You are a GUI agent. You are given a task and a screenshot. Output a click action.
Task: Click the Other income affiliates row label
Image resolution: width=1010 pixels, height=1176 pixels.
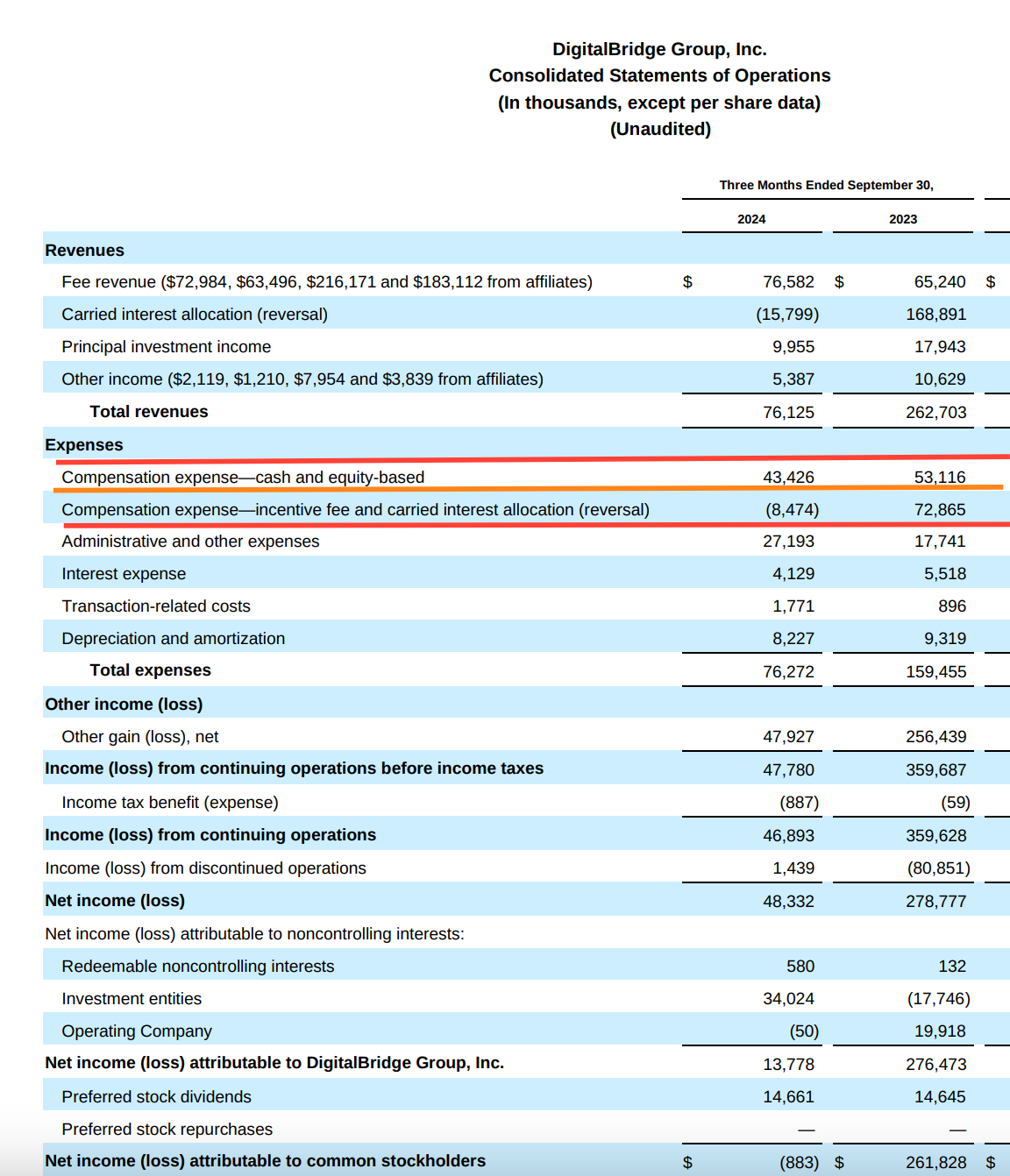pos(302,379)
